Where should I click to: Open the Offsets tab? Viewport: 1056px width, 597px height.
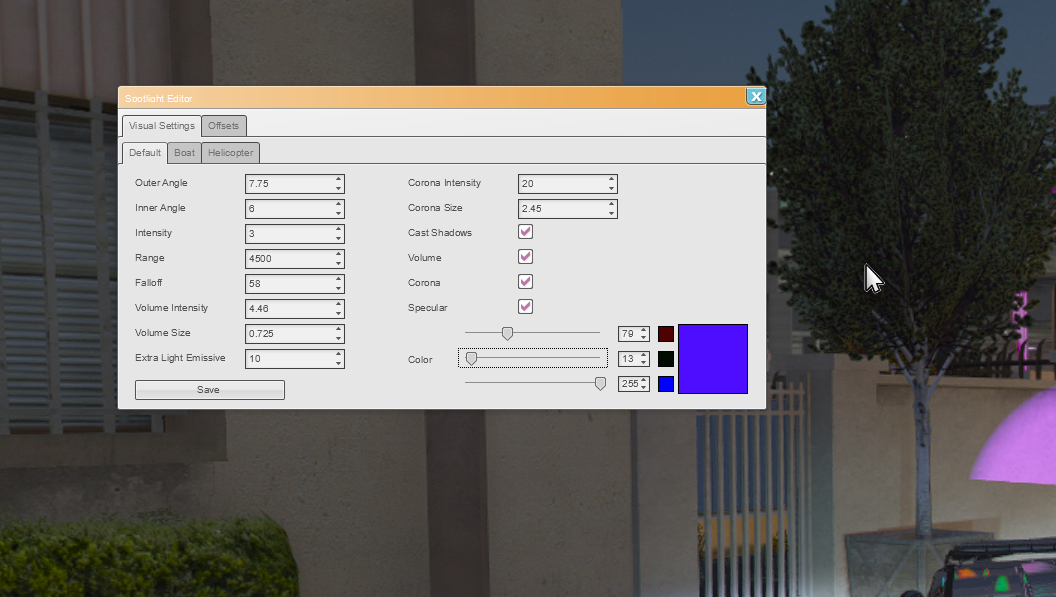224,126
